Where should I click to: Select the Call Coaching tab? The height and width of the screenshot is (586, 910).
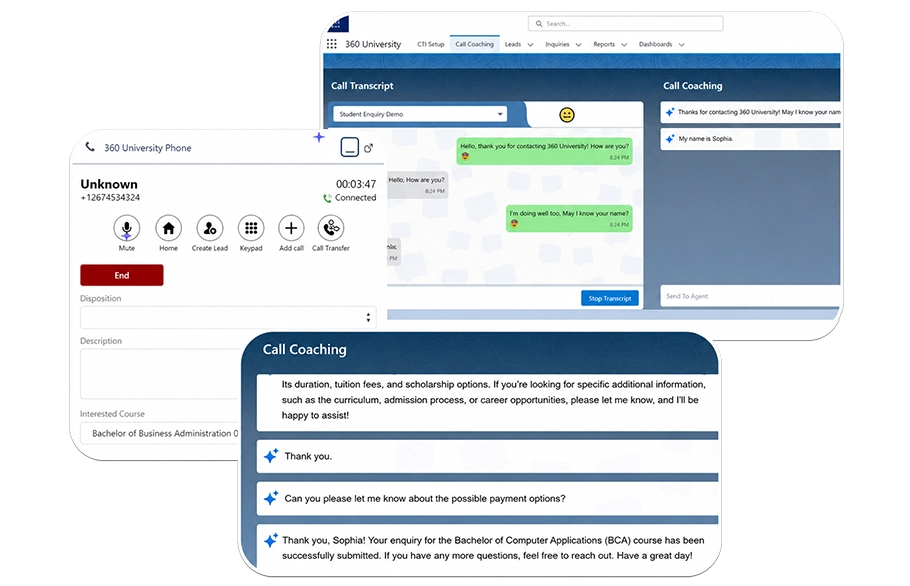click(x=474, y=44)
